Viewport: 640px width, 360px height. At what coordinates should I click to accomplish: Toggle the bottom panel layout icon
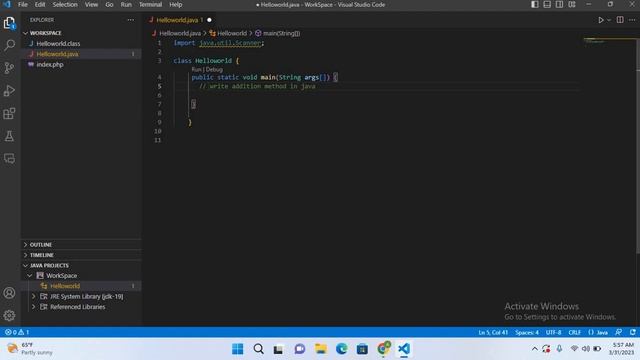coord(547,4)
